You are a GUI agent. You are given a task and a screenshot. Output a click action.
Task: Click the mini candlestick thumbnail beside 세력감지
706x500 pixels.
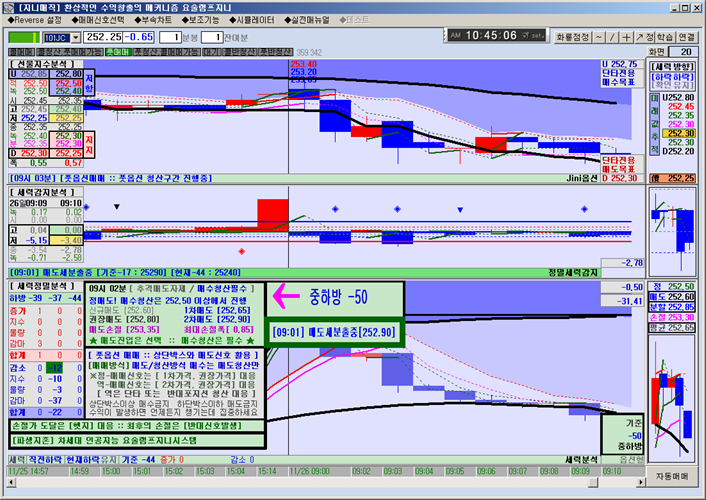[672, 232]
